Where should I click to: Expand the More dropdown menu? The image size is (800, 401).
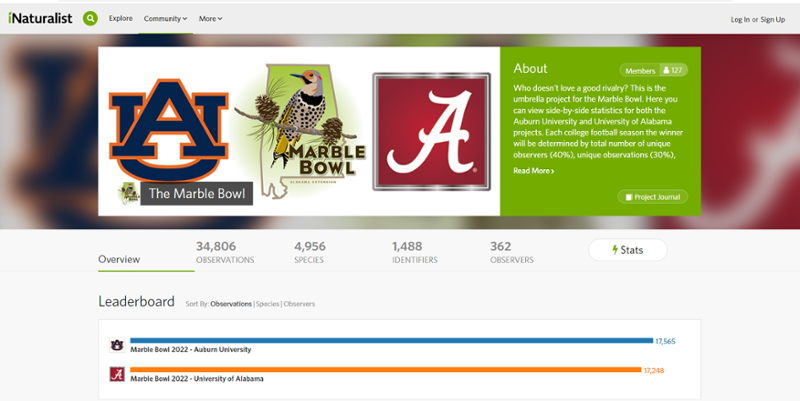[x=210, y=19]
